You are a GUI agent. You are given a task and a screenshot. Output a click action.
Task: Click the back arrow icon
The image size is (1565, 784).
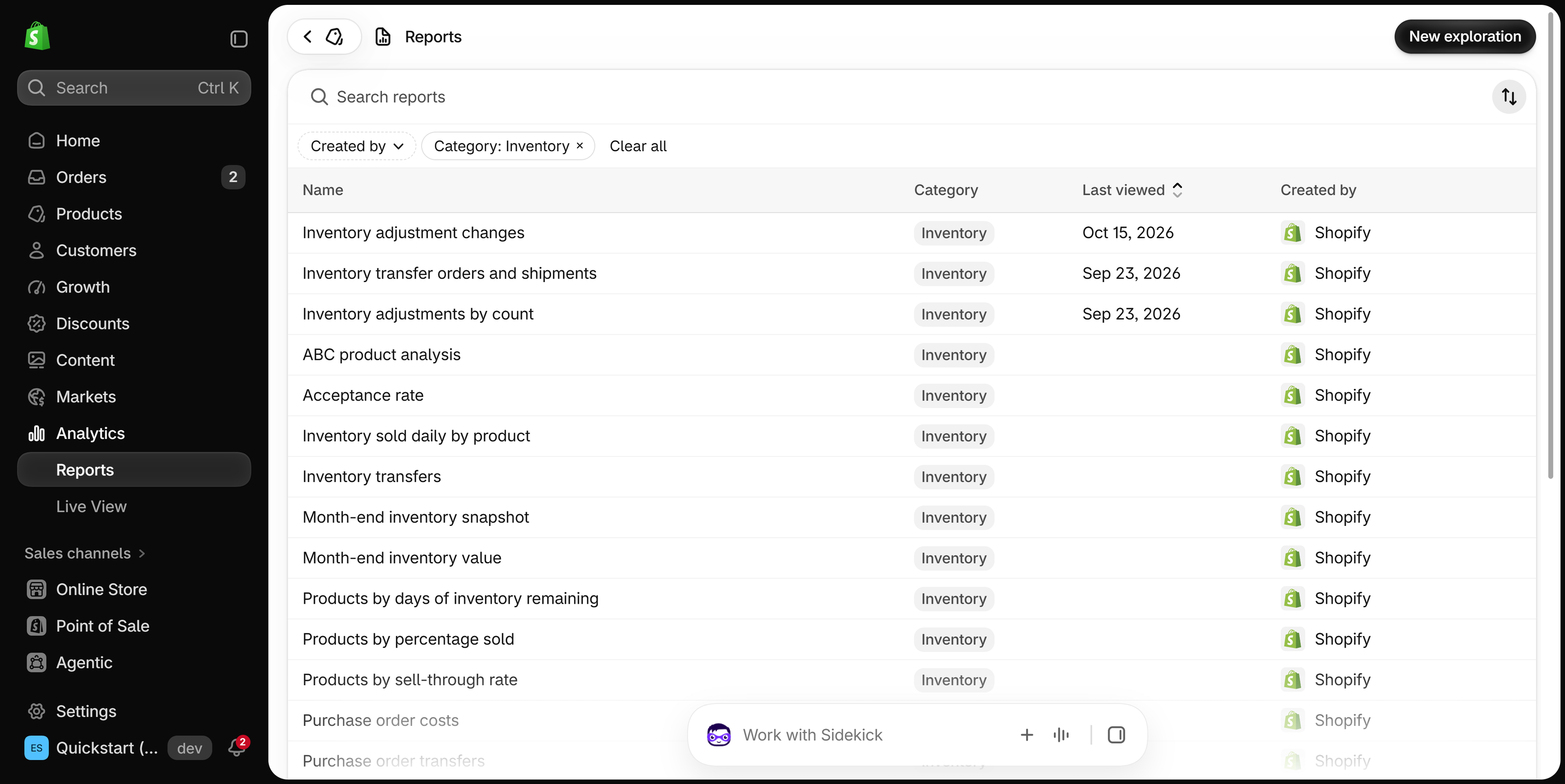coord(308,37)
